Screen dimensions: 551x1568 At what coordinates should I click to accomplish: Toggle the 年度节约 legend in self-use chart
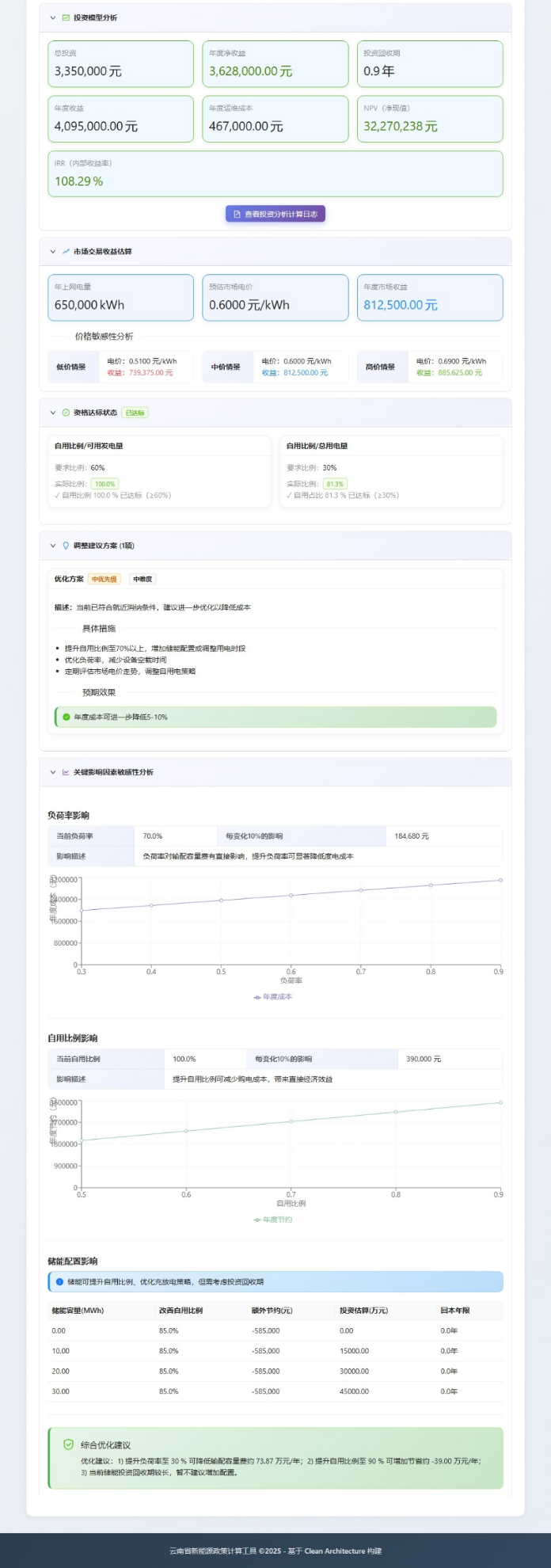273,1220
